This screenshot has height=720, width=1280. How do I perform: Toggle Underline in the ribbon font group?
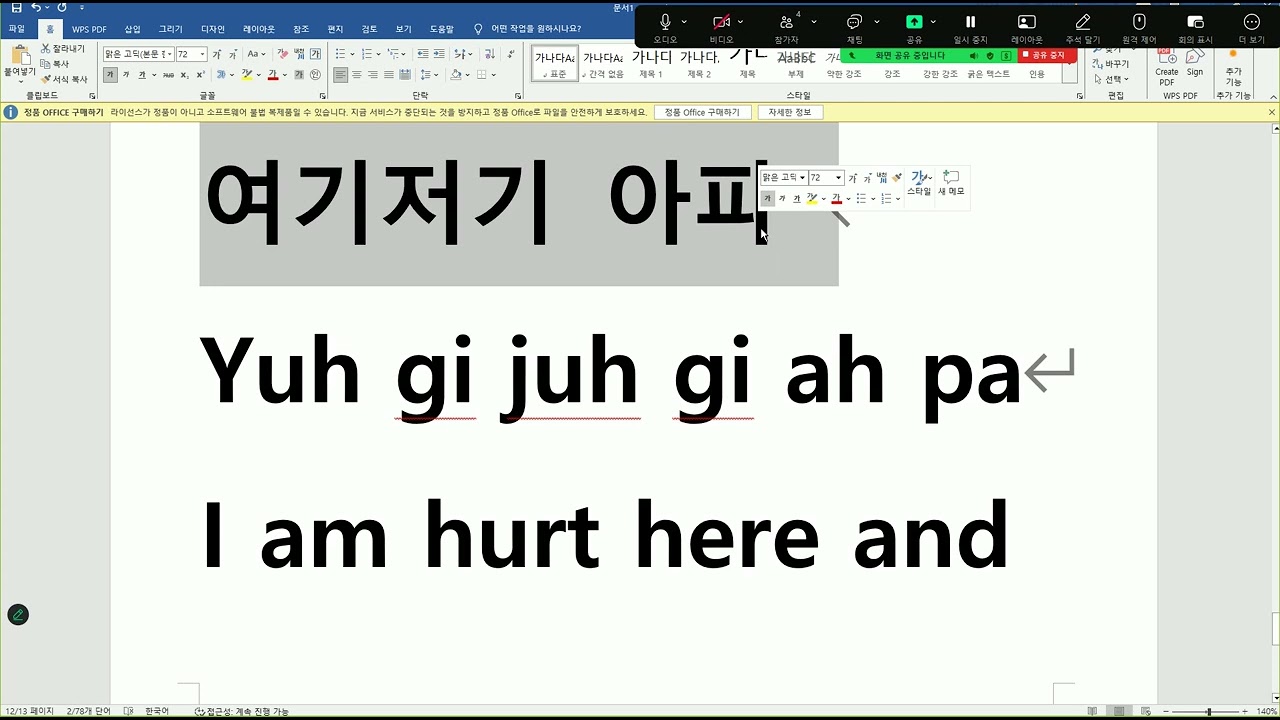142,75
